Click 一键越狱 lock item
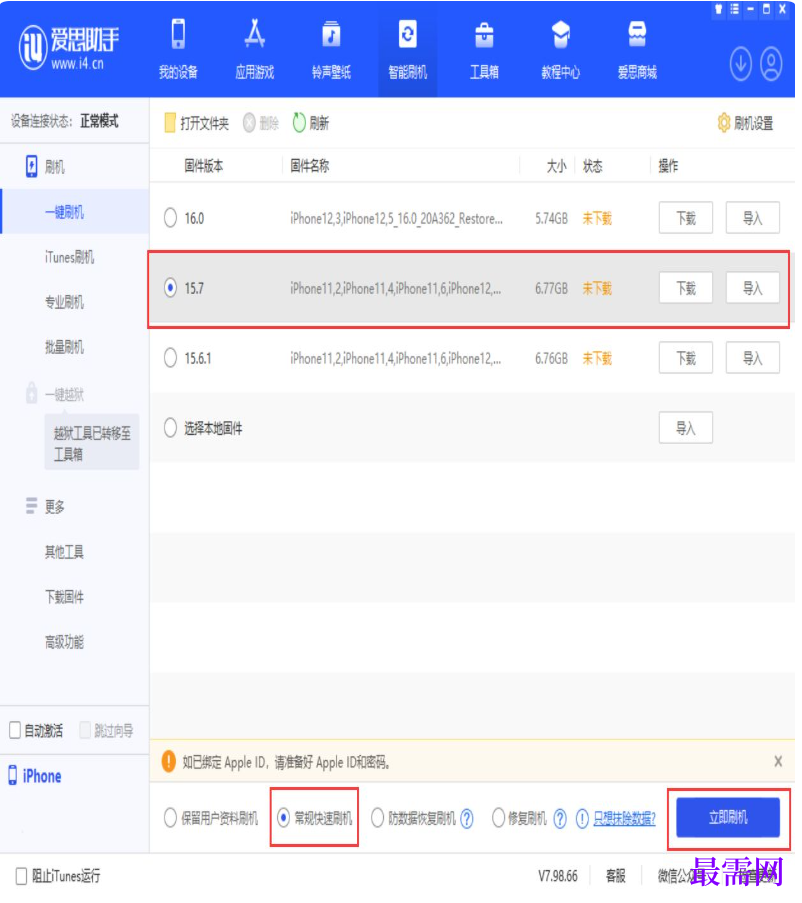Screen dimensions: 802x903 (55, 394)
